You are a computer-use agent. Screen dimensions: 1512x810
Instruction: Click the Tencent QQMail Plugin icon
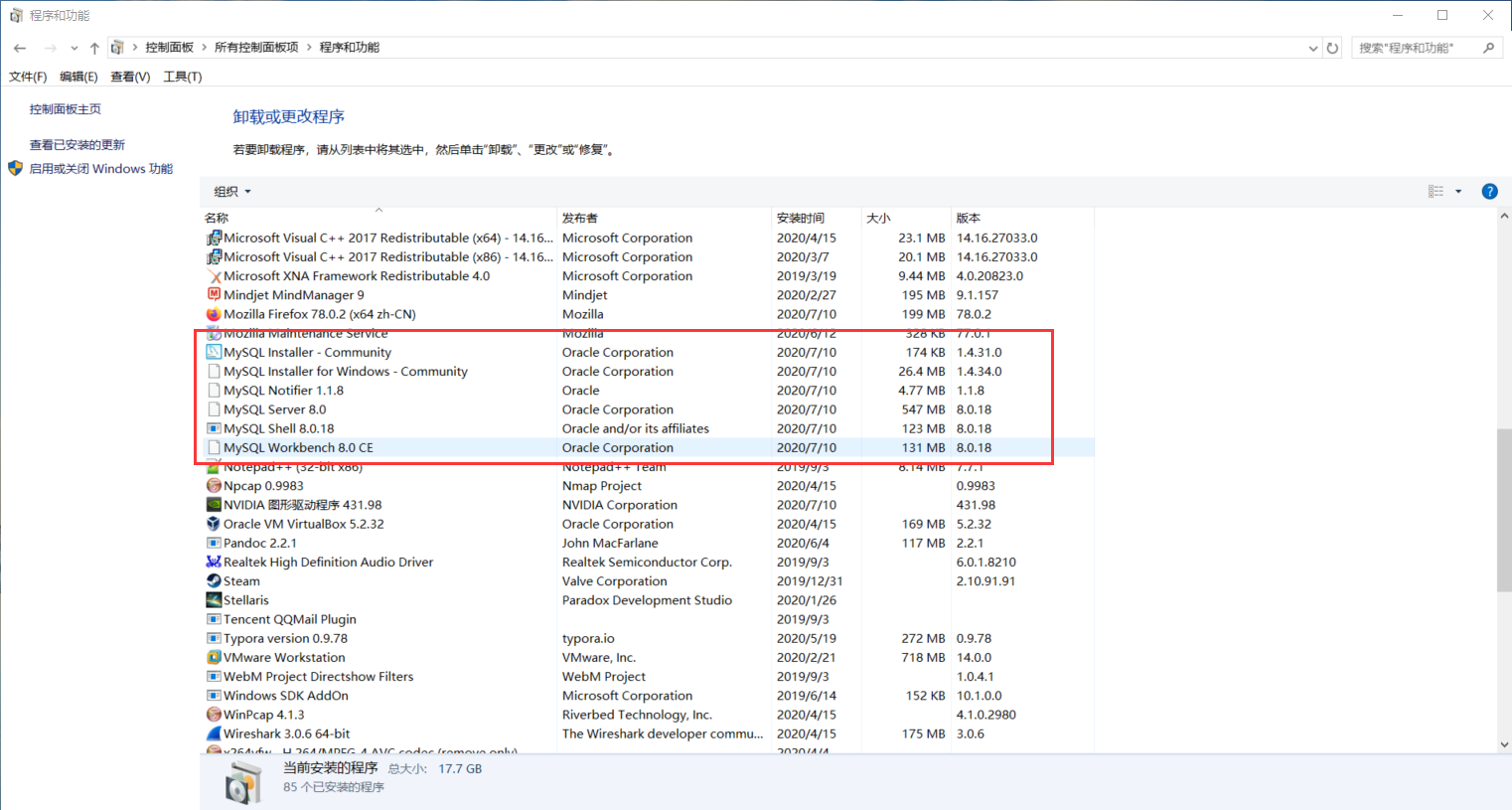coord(214,619)
